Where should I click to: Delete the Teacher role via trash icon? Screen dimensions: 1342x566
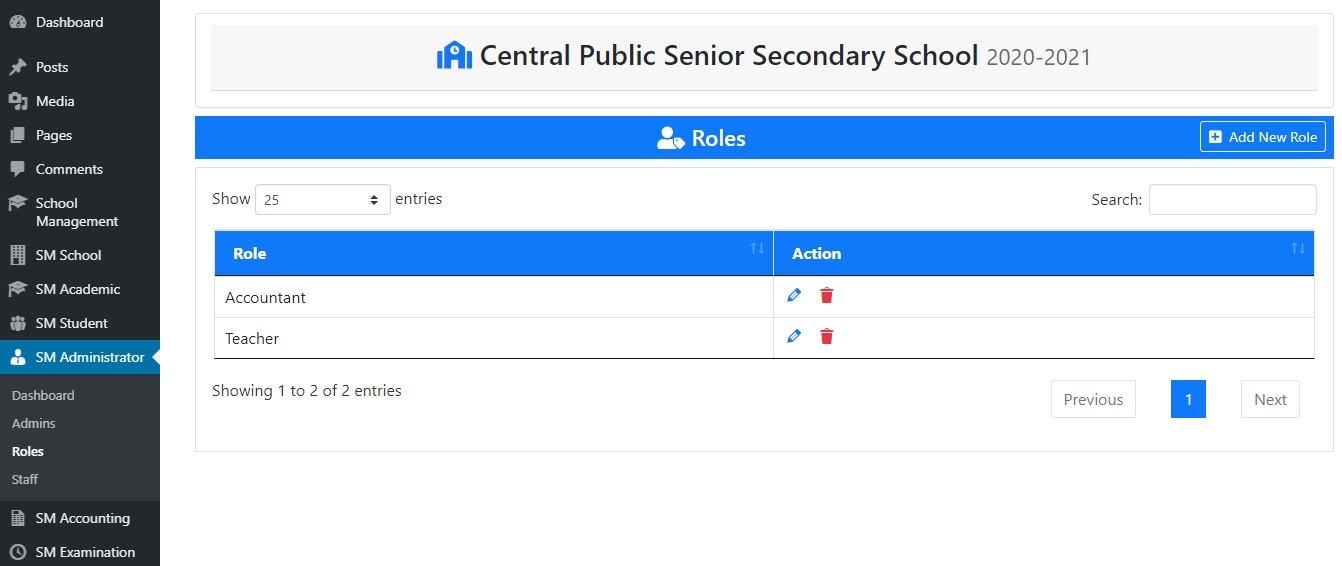[x=827, y=337]
